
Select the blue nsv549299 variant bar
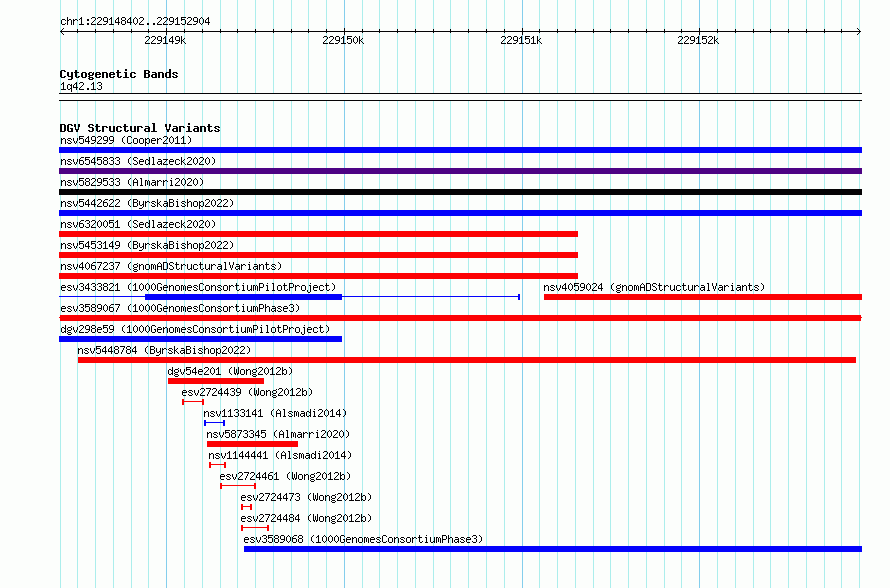pos(460,150)
